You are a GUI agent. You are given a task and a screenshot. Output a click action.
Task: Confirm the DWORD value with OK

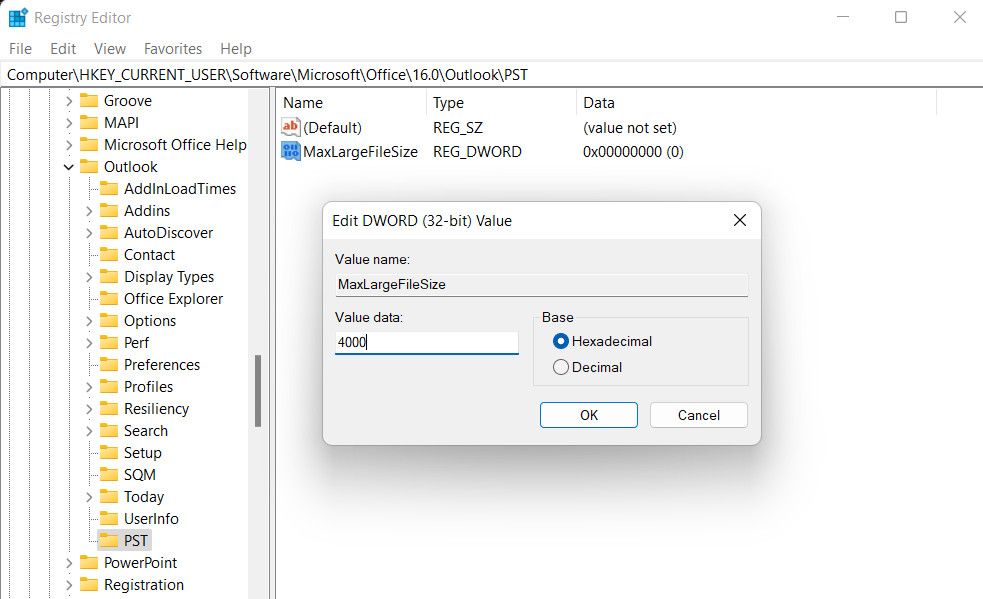coord(589,415)
